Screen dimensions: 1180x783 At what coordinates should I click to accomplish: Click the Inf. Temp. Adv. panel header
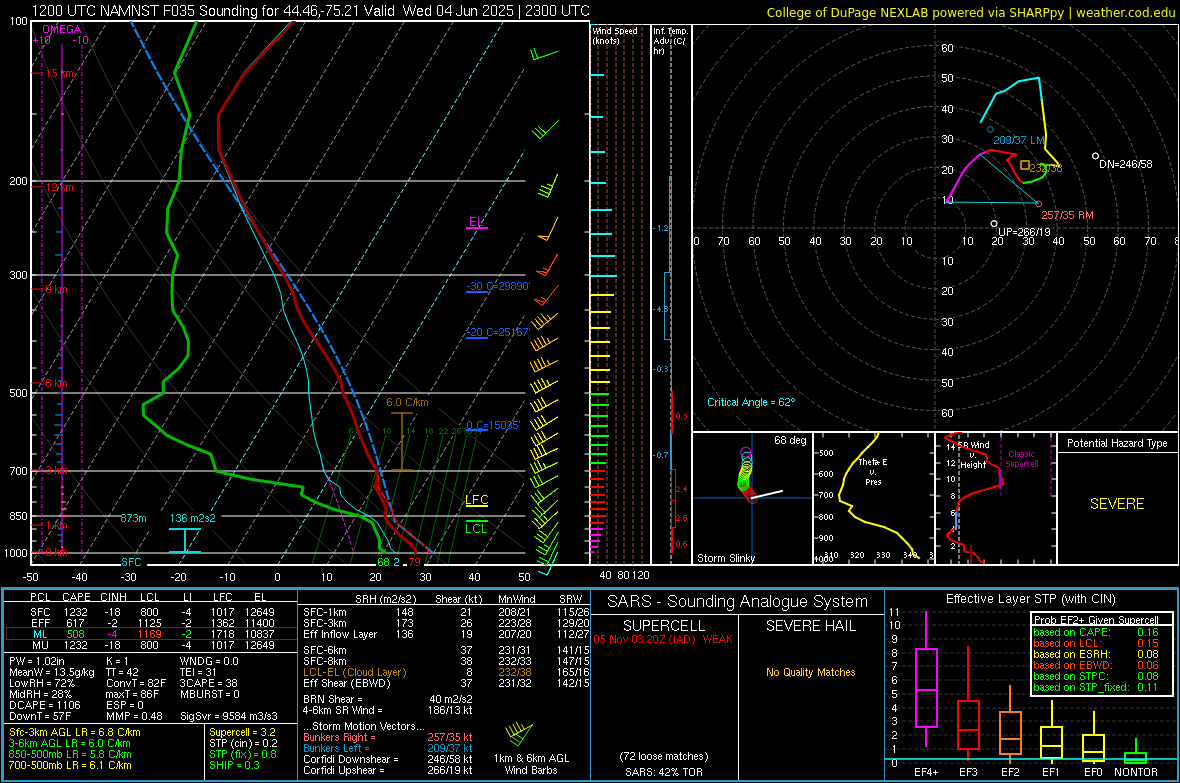[x=670, y=41]
